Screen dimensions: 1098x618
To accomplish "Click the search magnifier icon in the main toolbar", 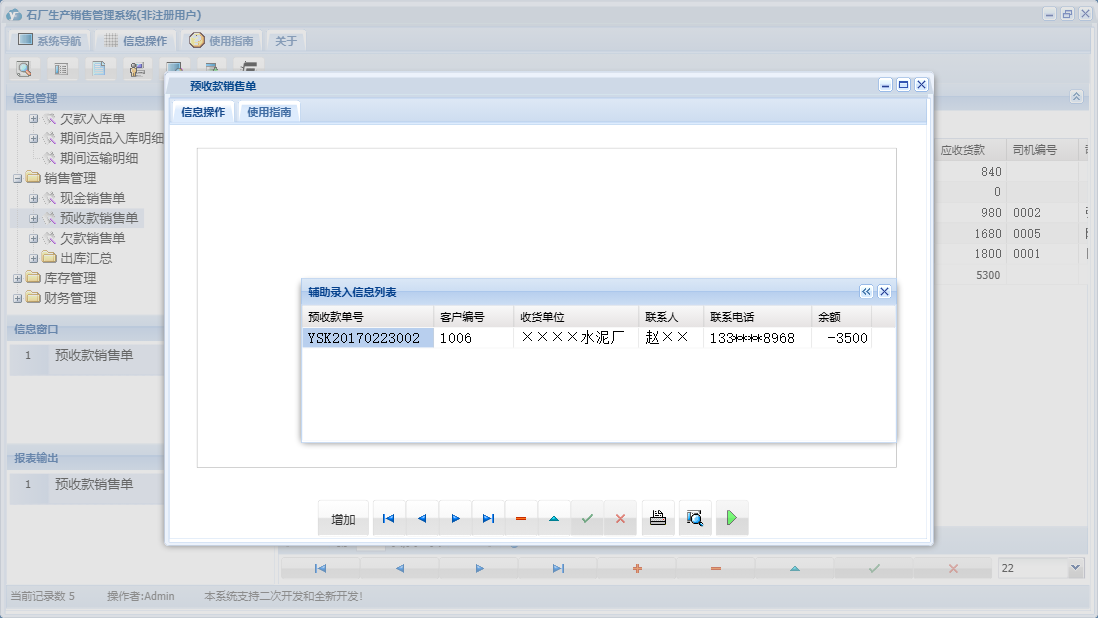I will [24, 69].
